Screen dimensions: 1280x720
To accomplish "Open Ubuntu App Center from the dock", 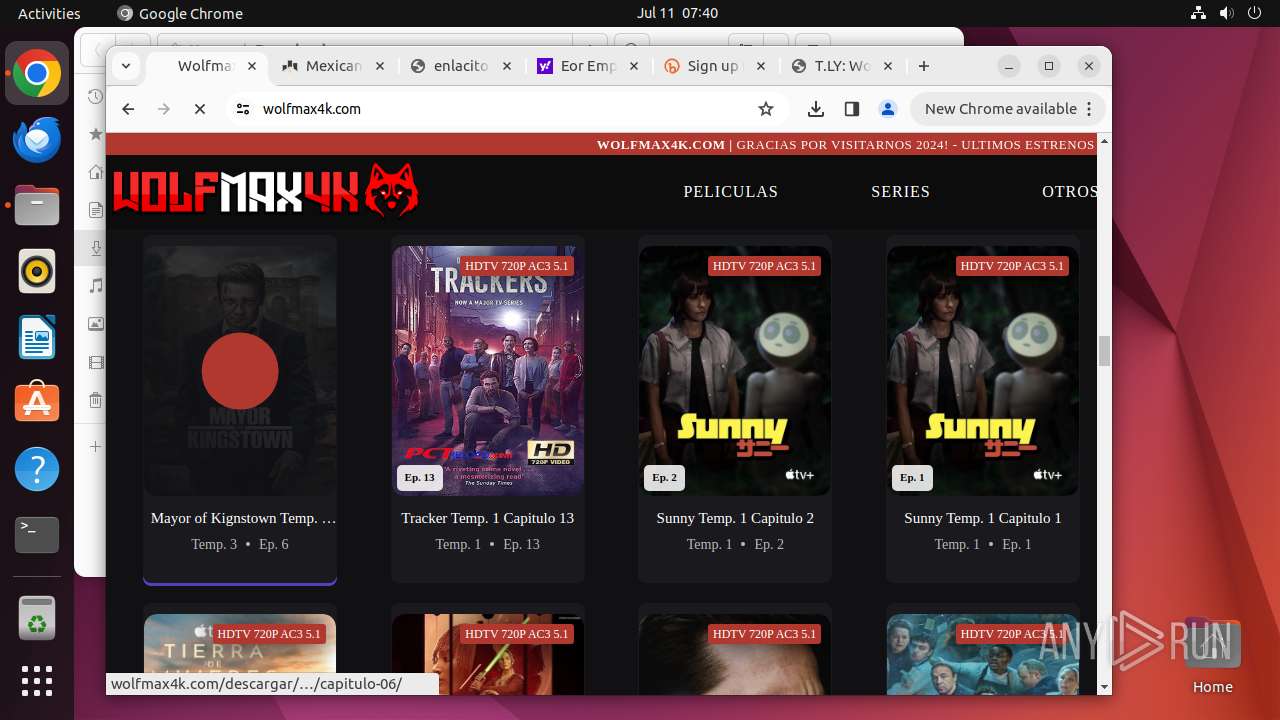I will click(x=37, y=403).
